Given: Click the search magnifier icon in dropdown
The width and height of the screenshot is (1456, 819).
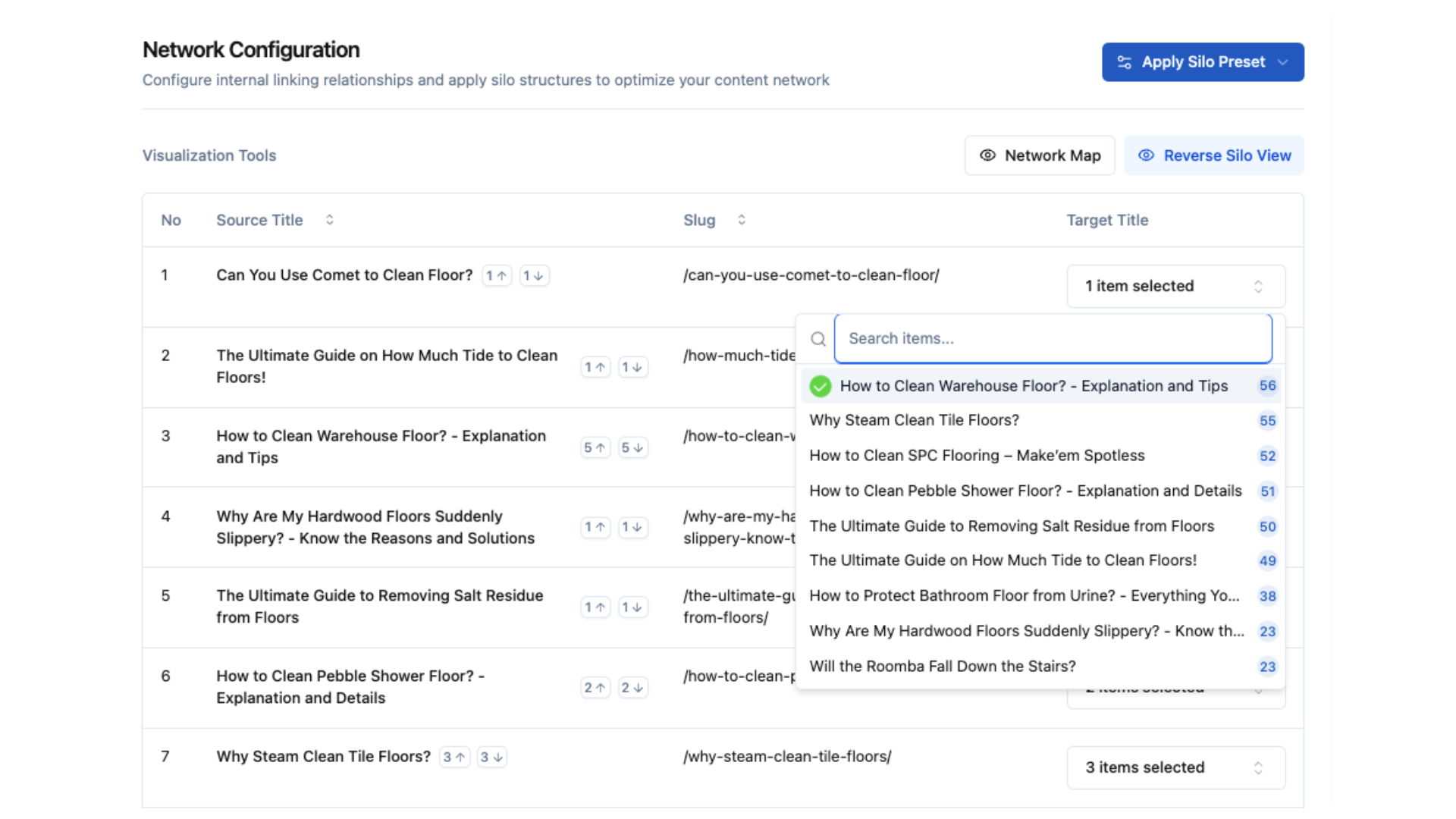Looking at the screenshot, I should [x=818, y=339].
